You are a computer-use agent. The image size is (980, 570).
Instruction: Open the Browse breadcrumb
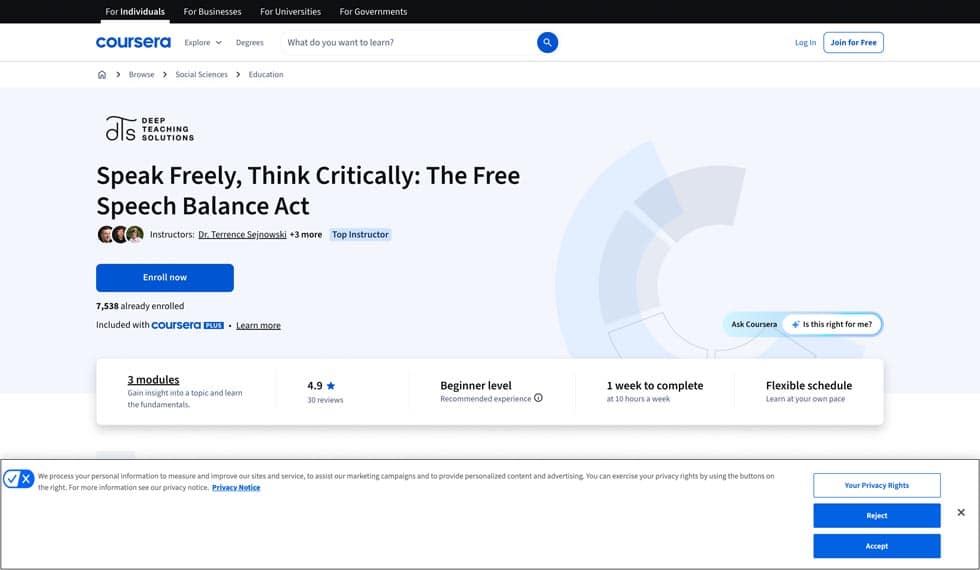(141, 74)
